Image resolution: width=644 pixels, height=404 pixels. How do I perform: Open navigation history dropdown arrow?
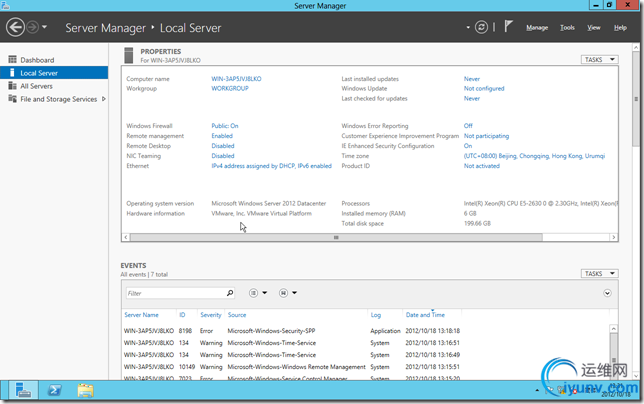pyautogui.click(x=44, y=28)
